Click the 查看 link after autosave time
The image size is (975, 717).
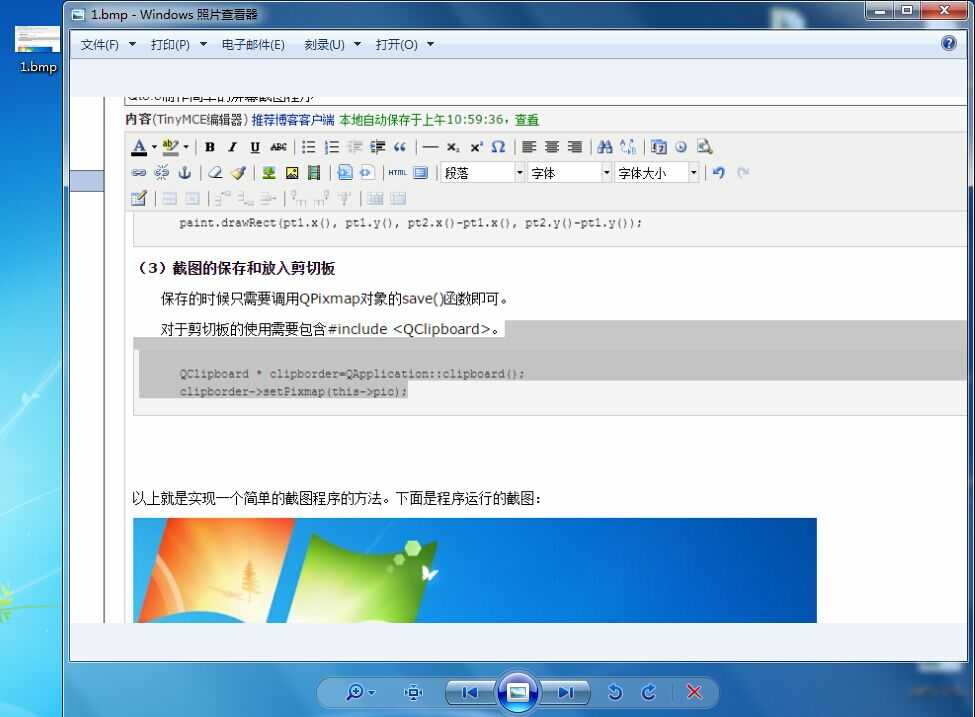point(527,120)
